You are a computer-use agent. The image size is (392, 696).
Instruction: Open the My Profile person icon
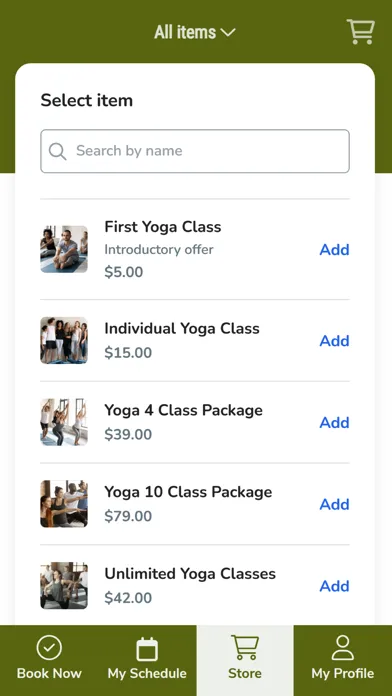coord(343,648)
